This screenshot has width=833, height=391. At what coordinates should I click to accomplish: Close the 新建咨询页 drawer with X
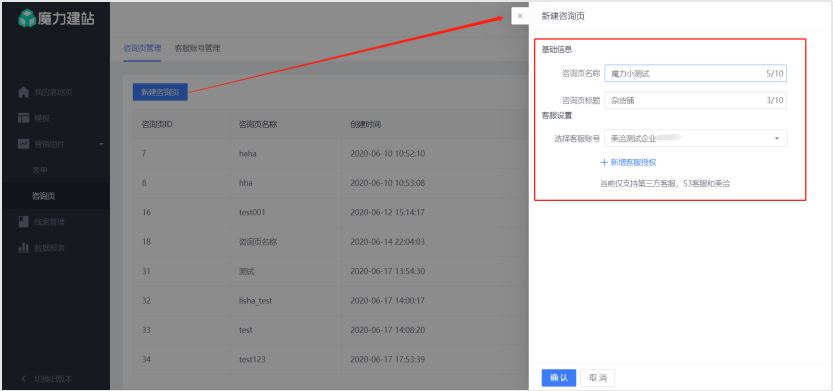520,16
